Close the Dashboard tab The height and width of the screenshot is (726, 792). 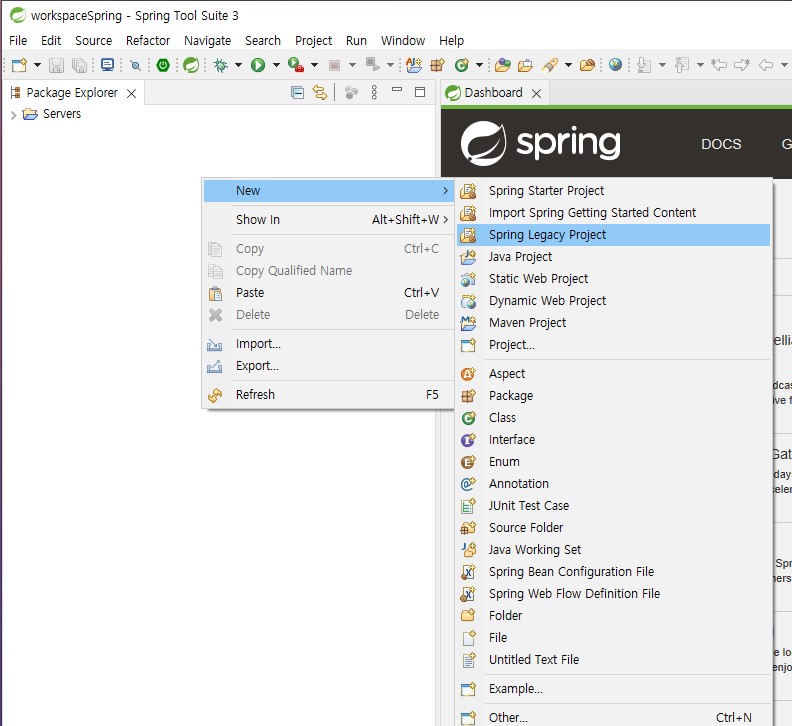point(536,93)
